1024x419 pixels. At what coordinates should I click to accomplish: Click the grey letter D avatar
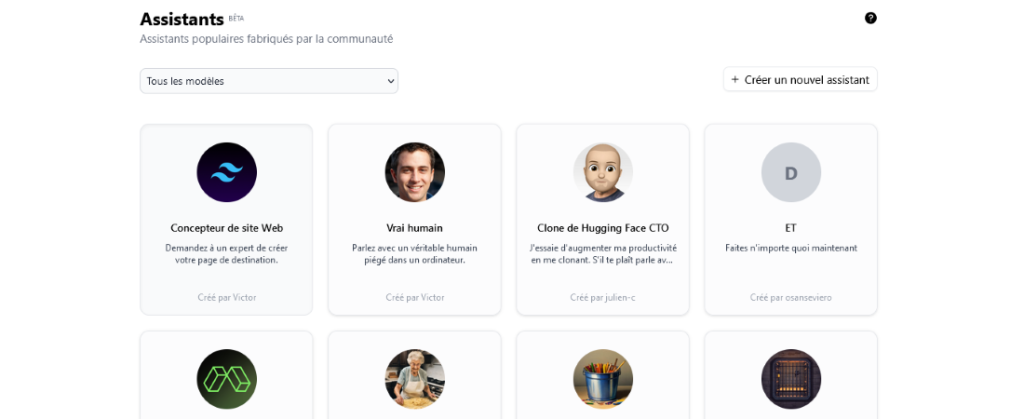pyautogui.click(x=791, y=172)
